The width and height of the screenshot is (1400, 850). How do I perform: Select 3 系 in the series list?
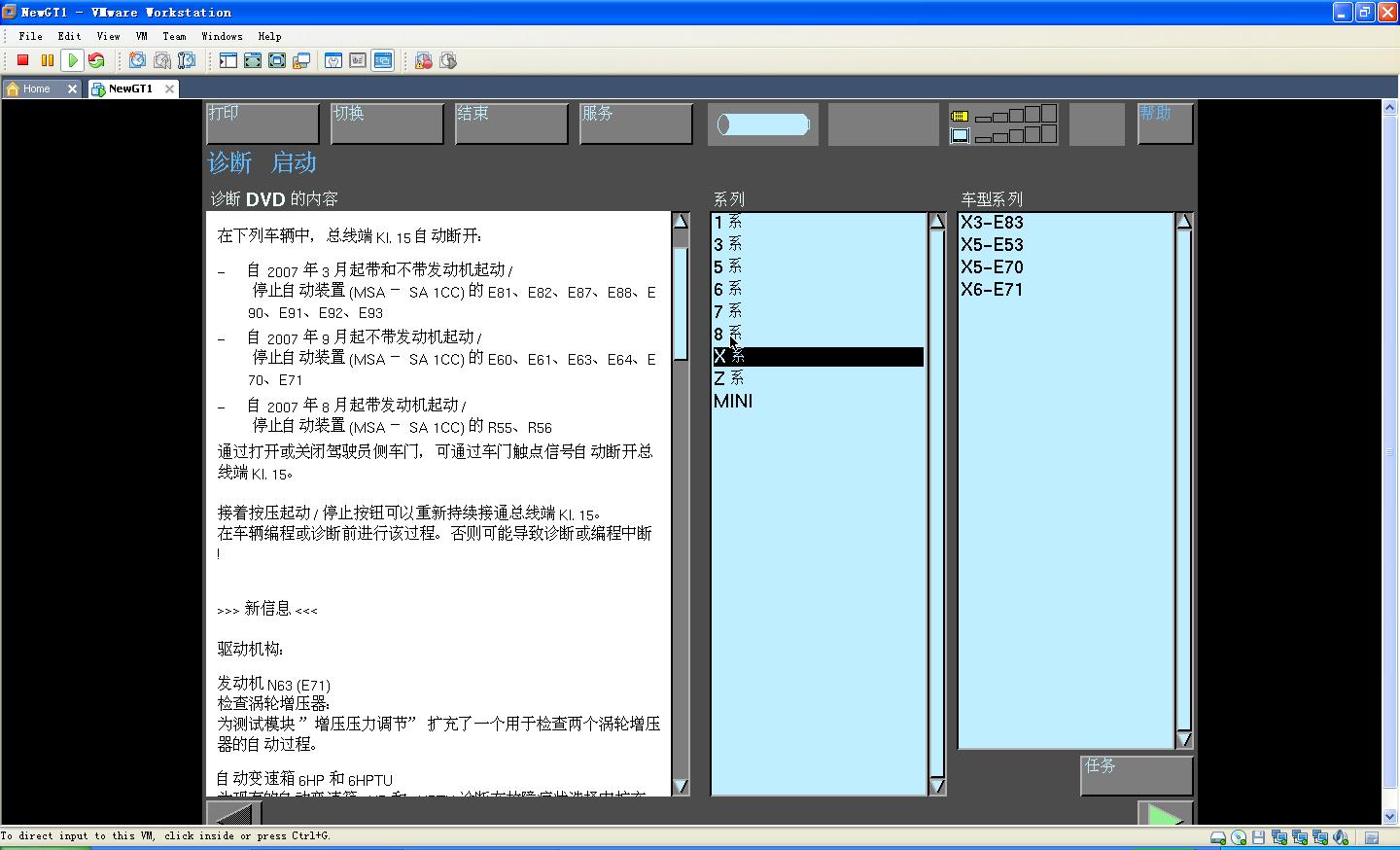(818, 244)
